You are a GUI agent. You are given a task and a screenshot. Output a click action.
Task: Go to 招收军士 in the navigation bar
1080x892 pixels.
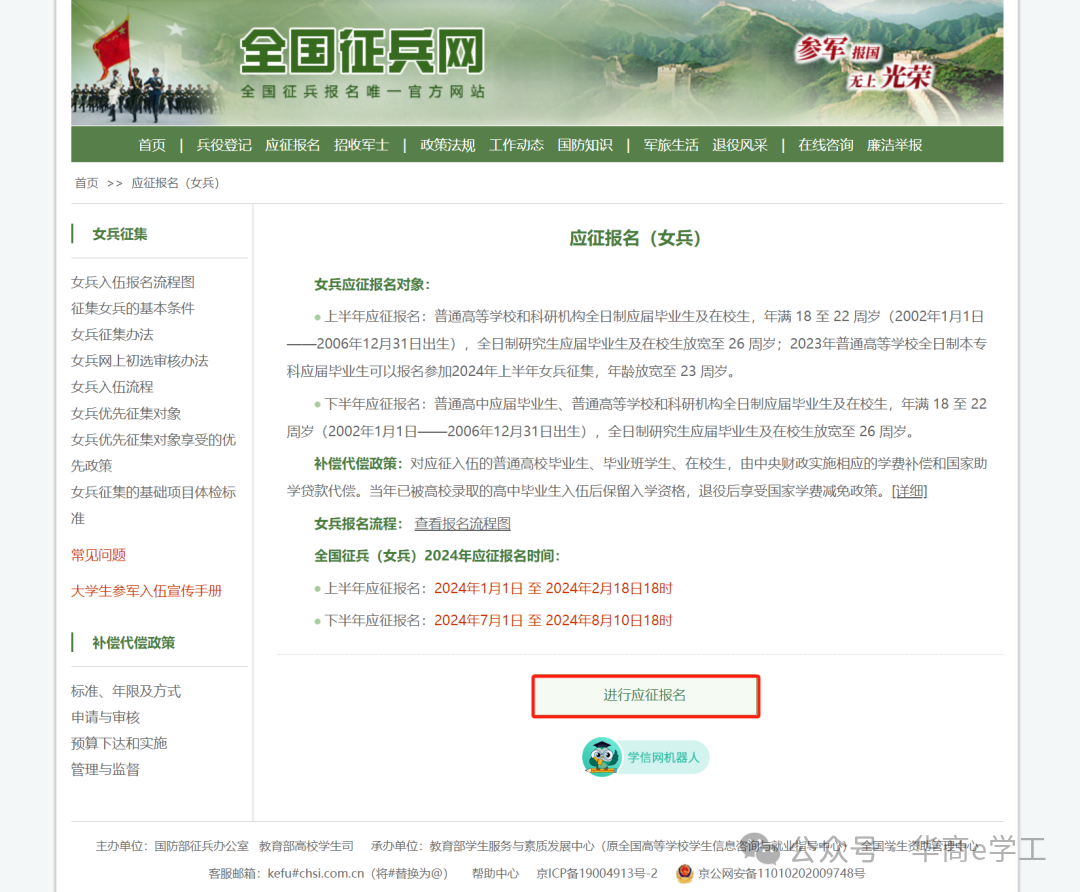click(361, 145)
